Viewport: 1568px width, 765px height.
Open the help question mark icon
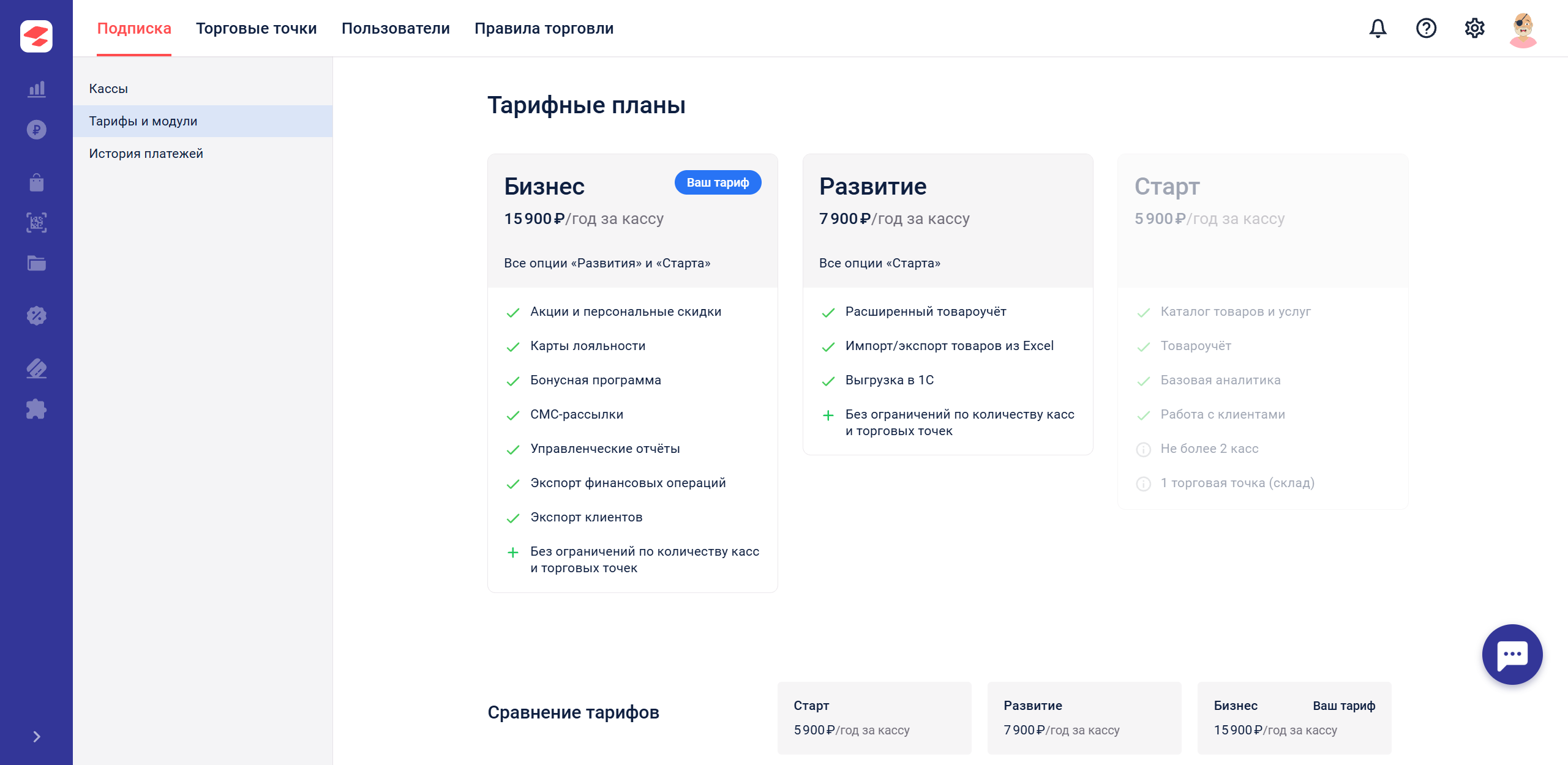tap(1426, 28)
